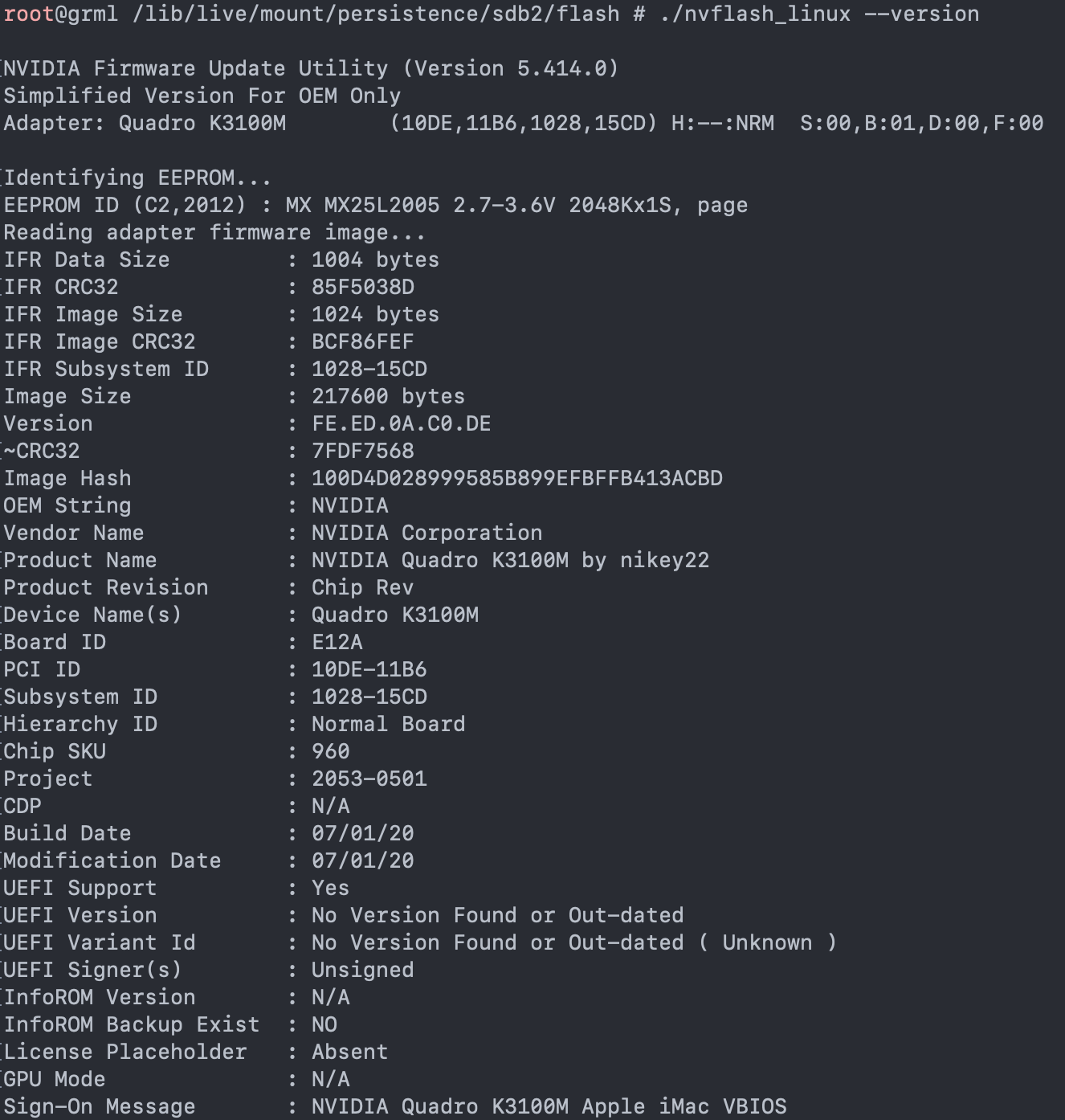Click the version string FE.ED.0A.C0.DE
Image resolution: width=1065 pixels, height=1120 pixels.
tap(401, 423)
